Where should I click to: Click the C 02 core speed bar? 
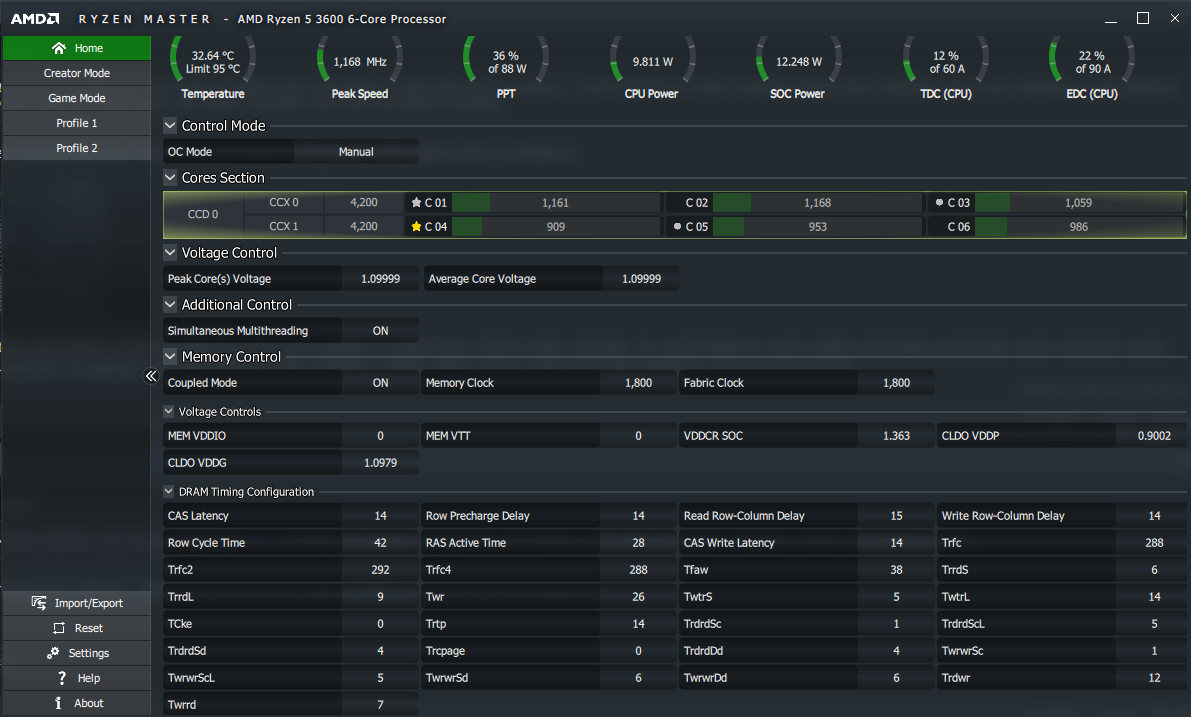(817, 203)
